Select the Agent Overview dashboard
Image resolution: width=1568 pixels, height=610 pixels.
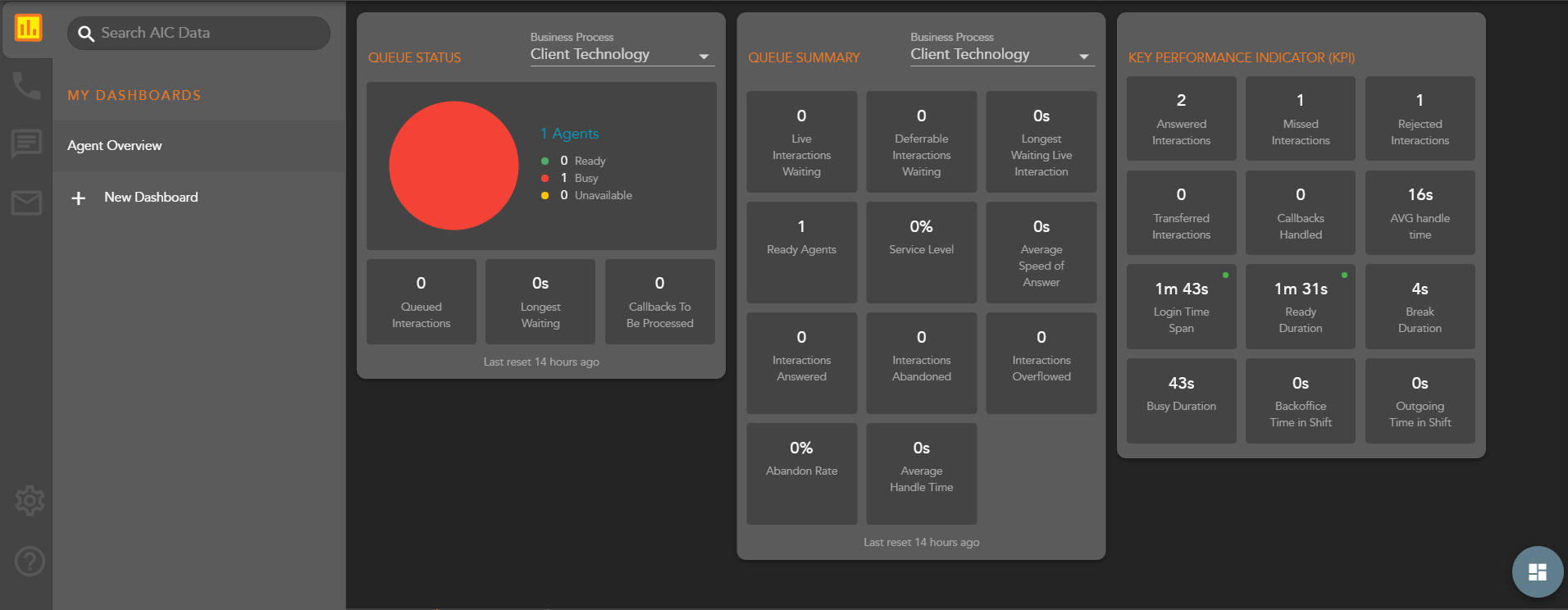(x=115, y=146)
